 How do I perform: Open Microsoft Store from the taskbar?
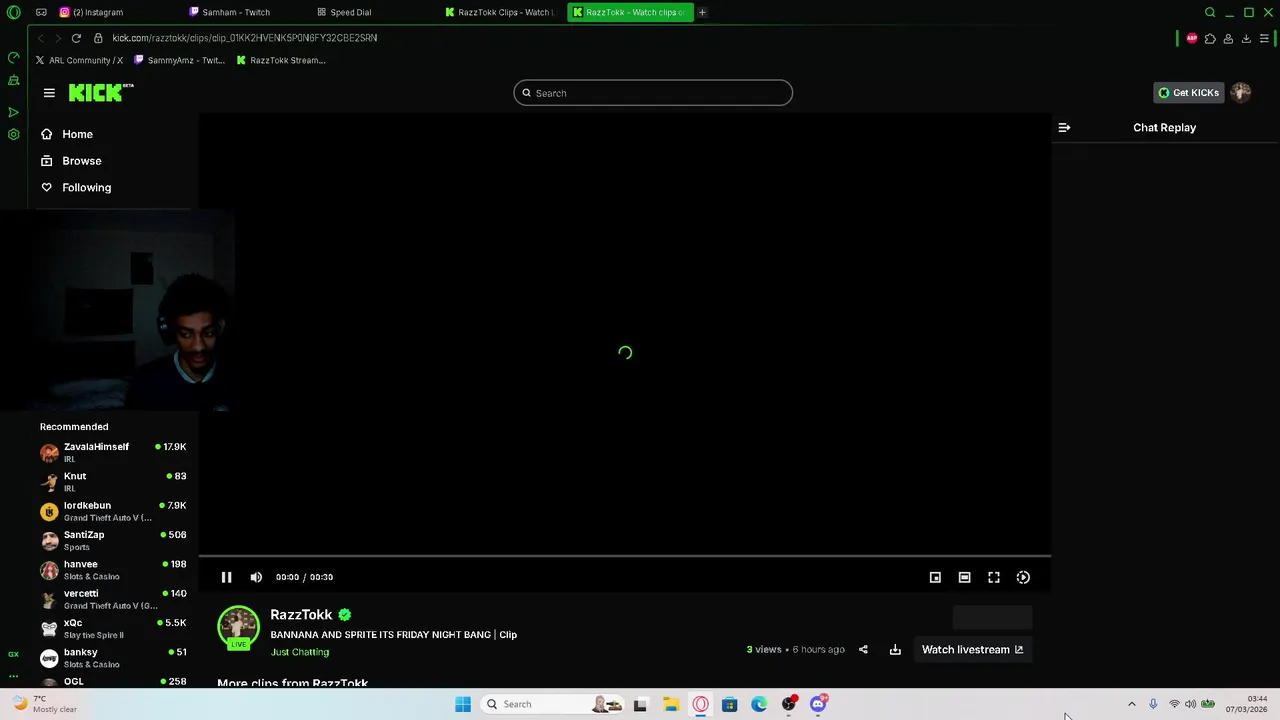(730, 704)
